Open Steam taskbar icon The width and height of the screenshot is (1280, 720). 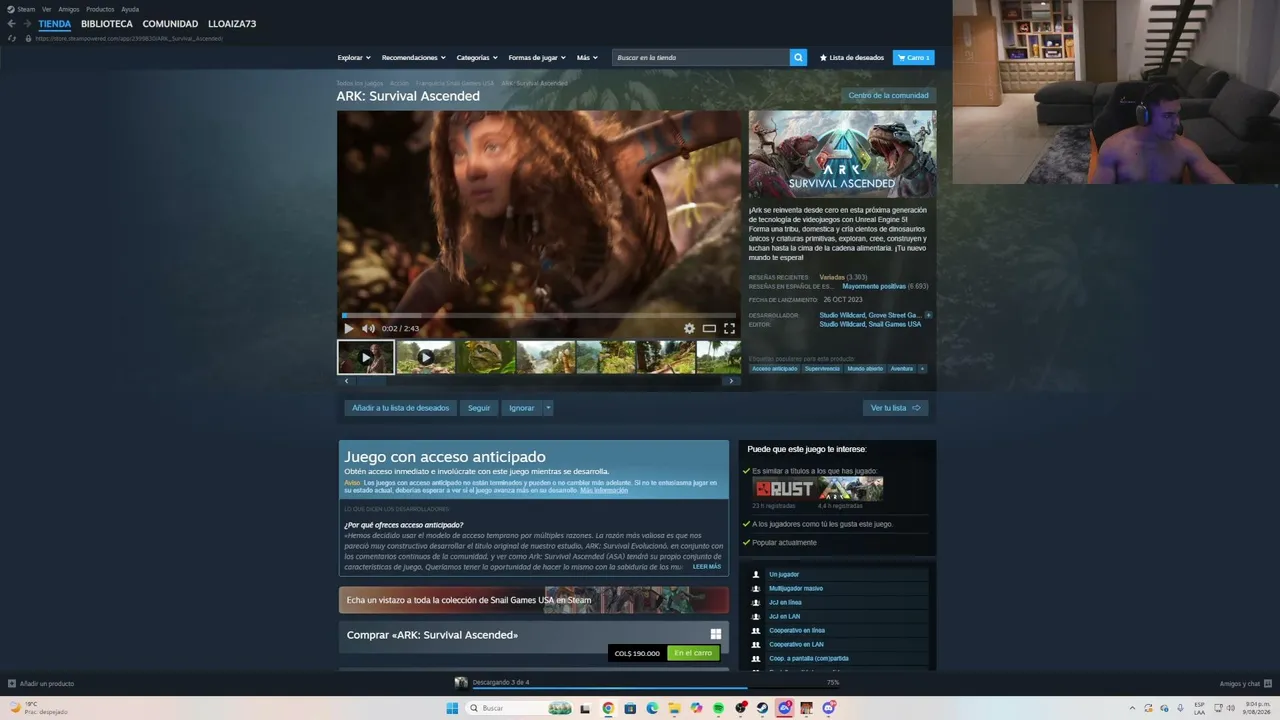tap(762, 708)
